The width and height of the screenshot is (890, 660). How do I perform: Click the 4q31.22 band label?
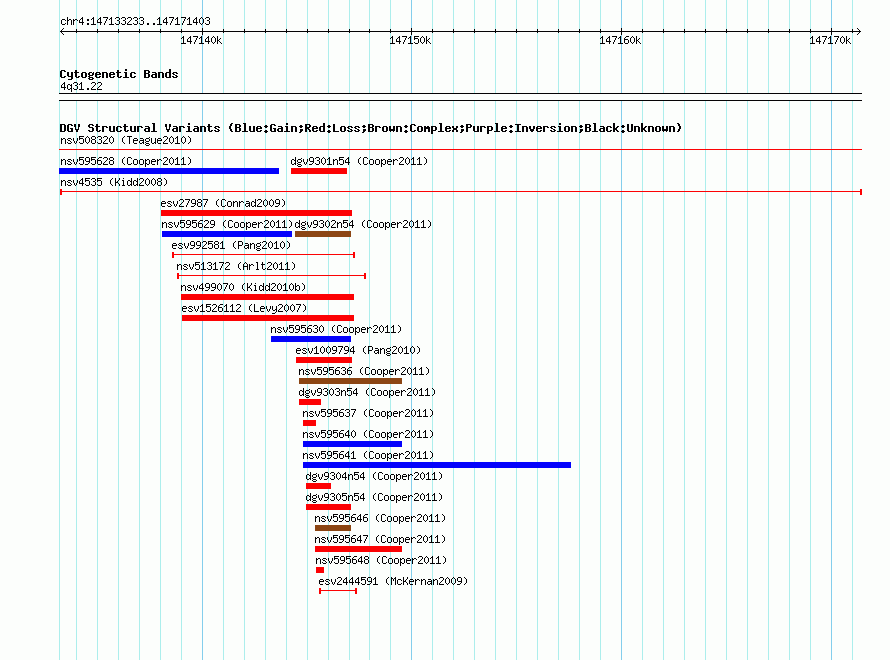(81, 86)
